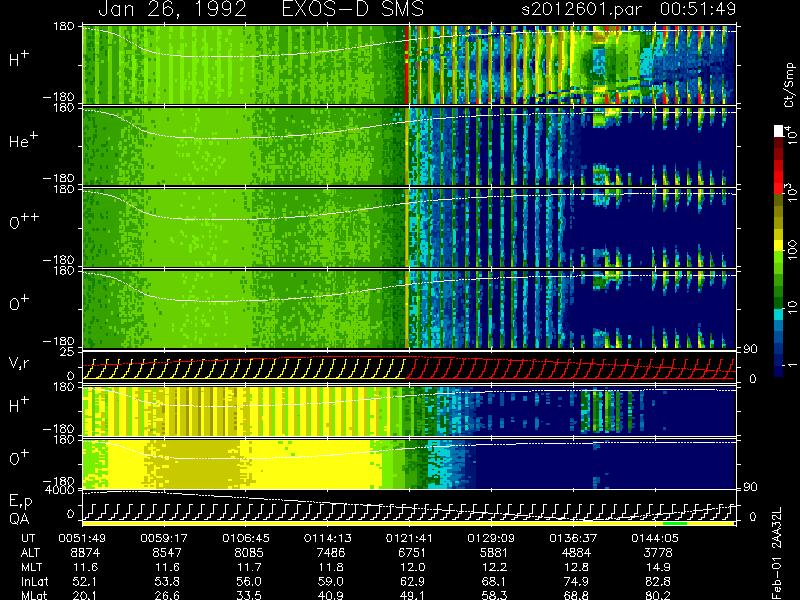
Task: Select the UT value '0144:05'
Action: (x=655, y=538)
